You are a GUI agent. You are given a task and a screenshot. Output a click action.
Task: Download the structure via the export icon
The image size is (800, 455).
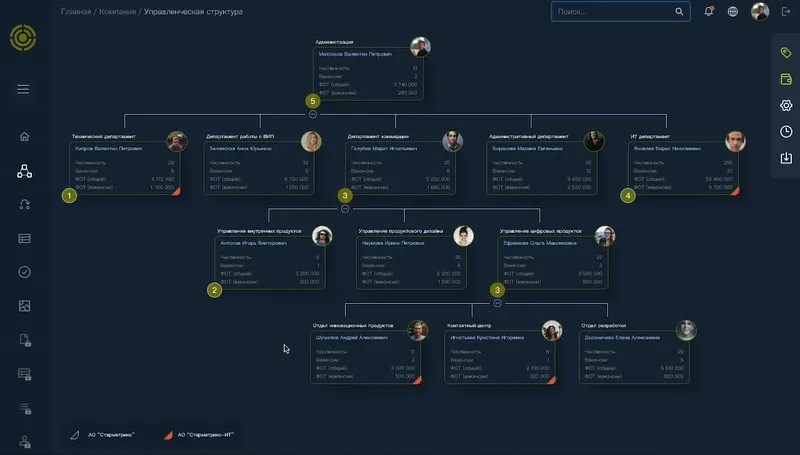pyautogui.click(x=786, y=158)
